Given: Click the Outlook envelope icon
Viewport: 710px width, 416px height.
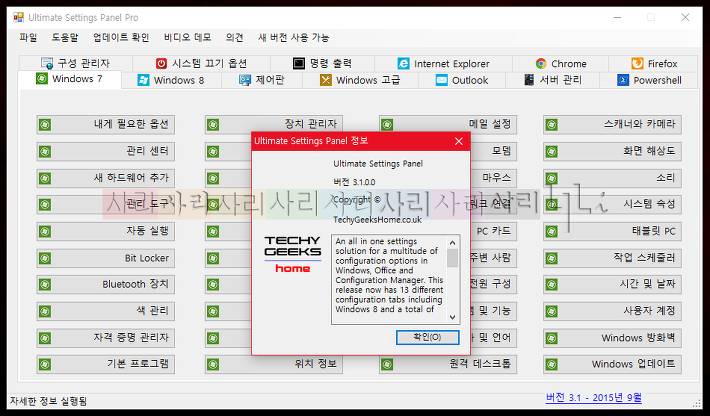Looking at the screenshot, I should click(441, 81).
